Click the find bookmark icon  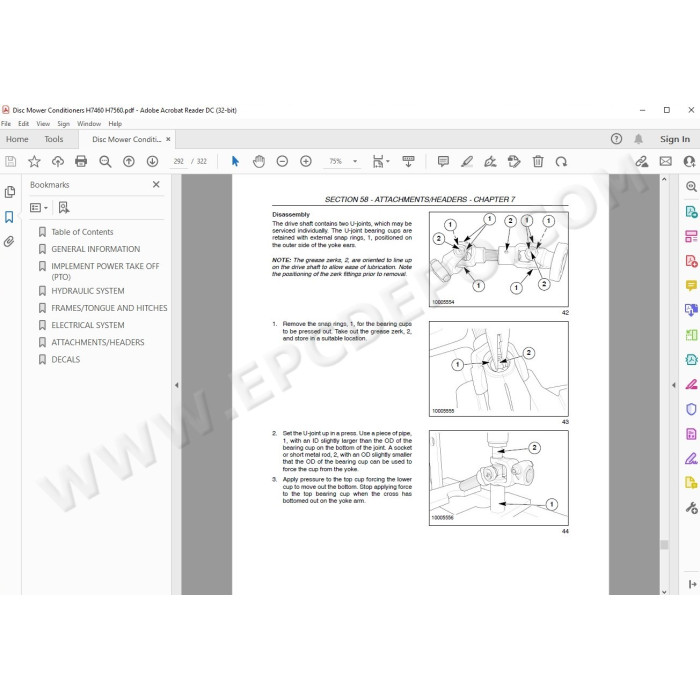(x=64, y=208)
